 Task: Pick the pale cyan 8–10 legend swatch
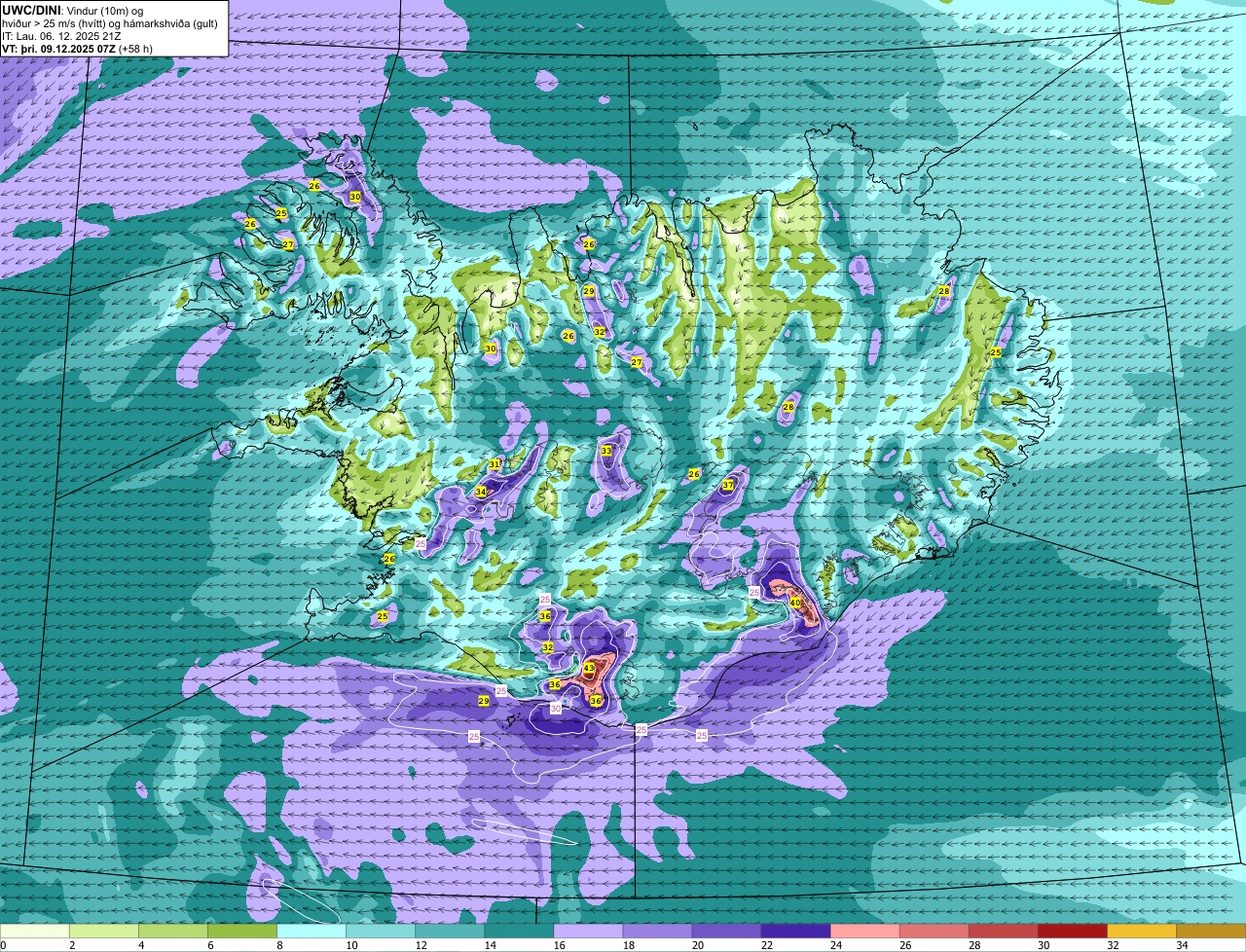pos(311,932)
